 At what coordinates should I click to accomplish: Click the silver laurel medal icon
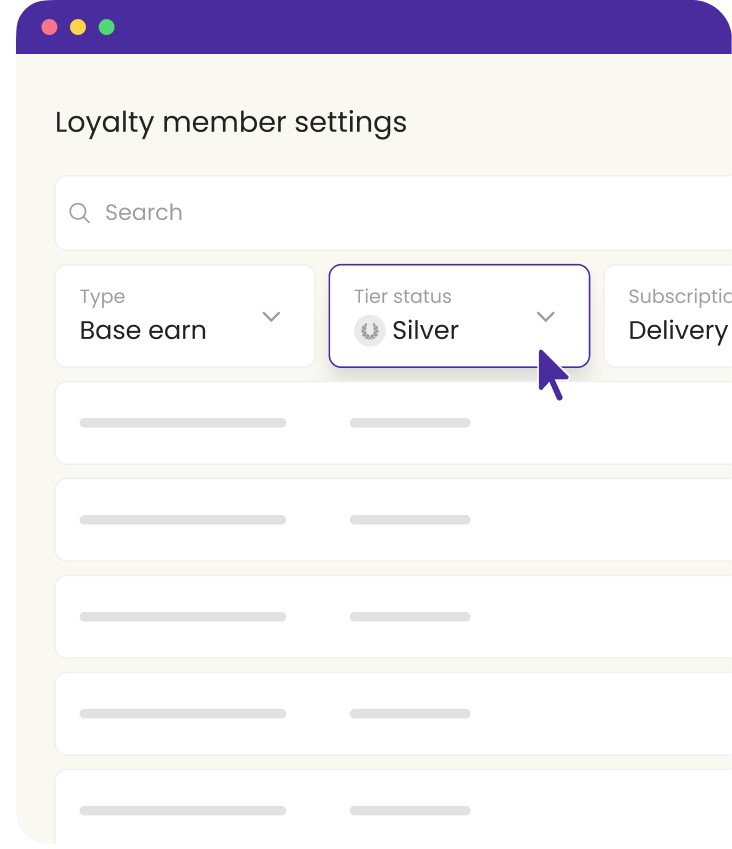370,330
